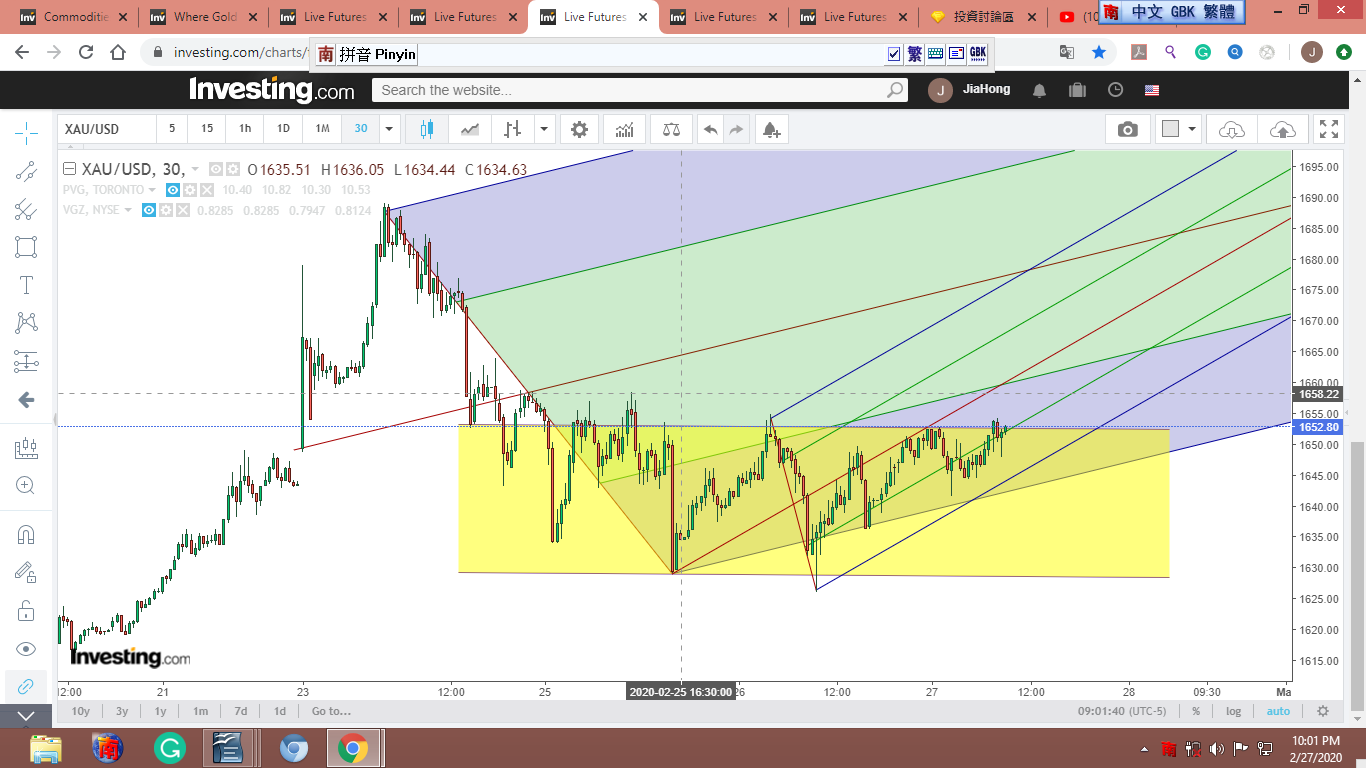This screenshot has width=1366, height=768.
Task: Open the prediction and measurement tools
Action: 26,361
